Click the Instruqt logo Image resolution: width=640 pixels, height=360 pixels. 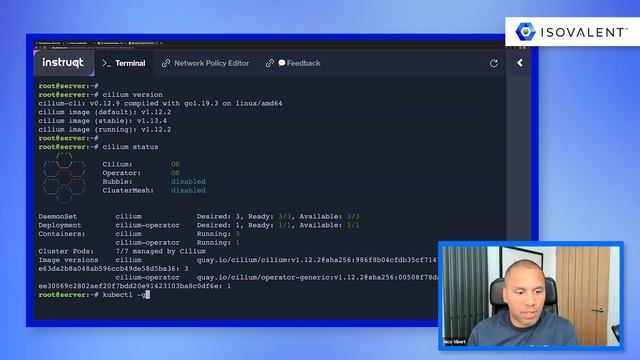pos(63,62)
